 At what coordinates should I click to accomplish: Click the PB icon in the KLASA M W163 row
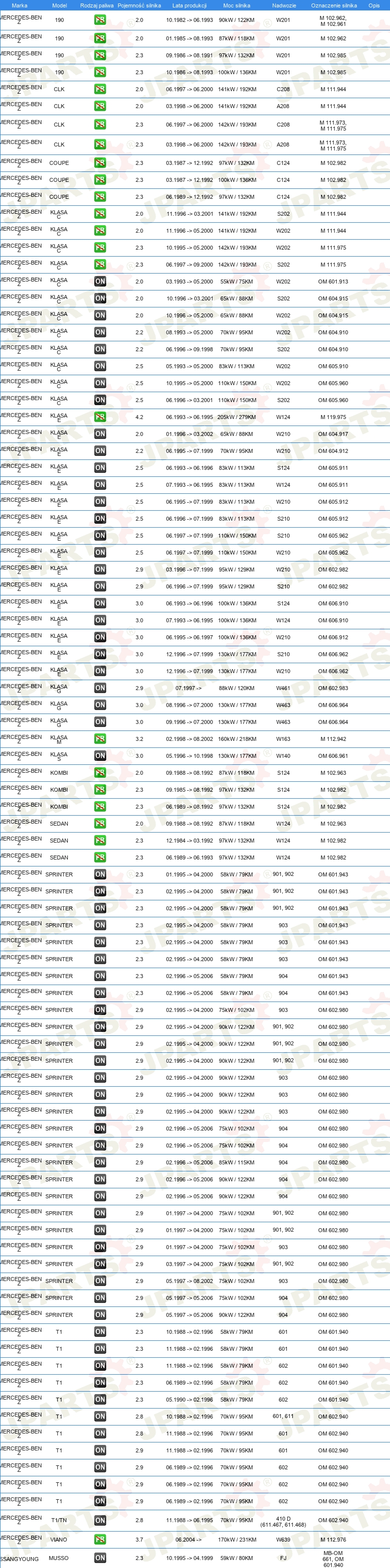pos(100,739)
